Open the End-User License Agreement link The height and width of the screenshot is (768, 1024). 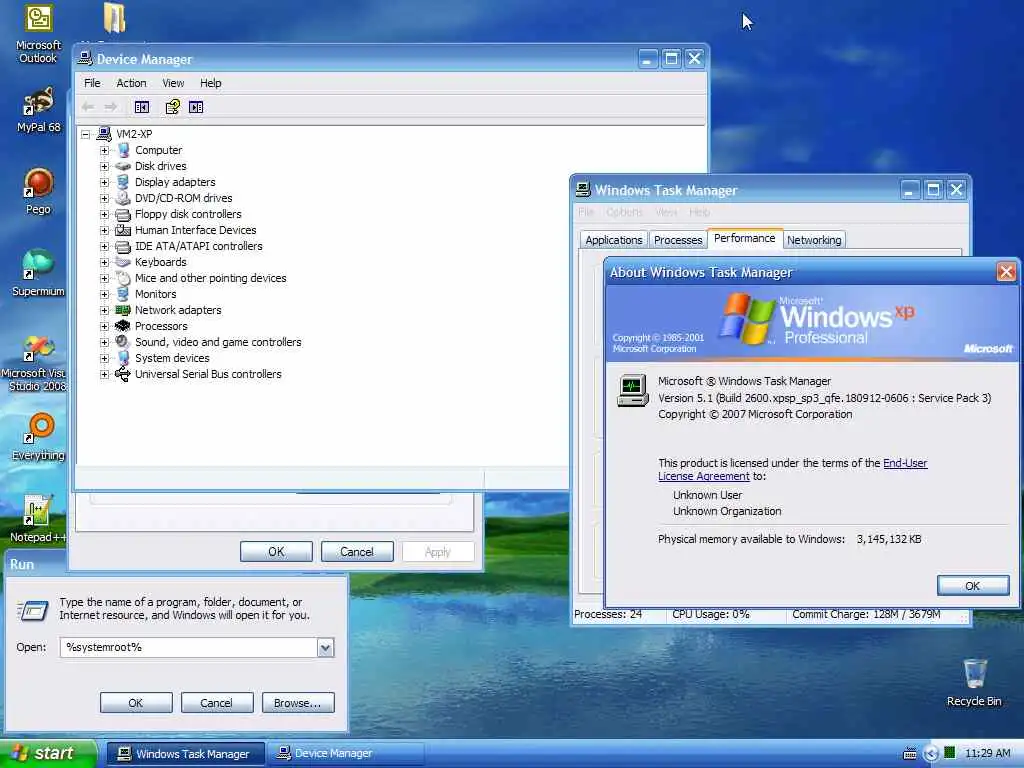point(792,470)
